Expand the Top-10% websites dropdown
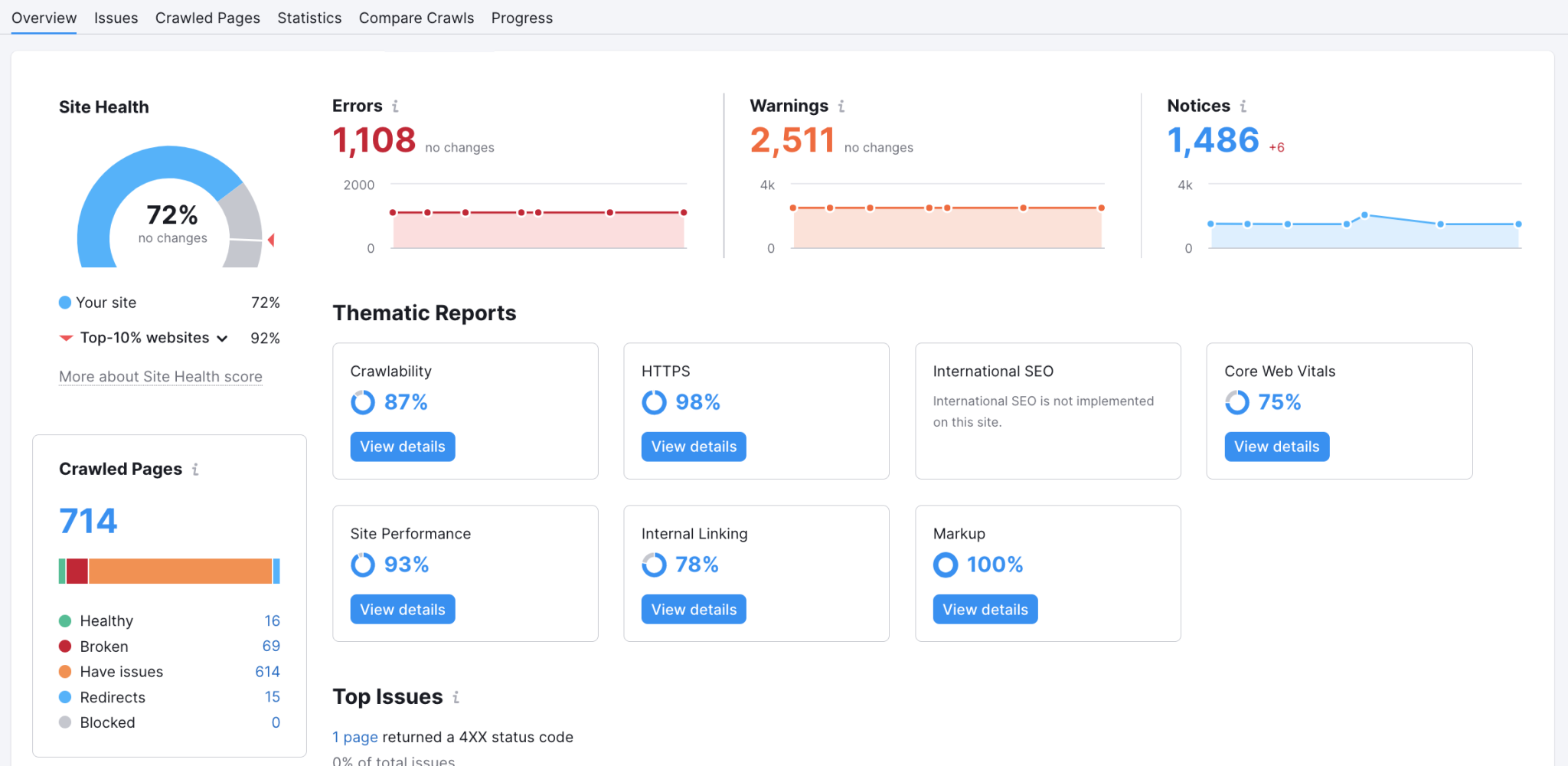Screen dimensions: 1568x766 (x=222, y=339)
